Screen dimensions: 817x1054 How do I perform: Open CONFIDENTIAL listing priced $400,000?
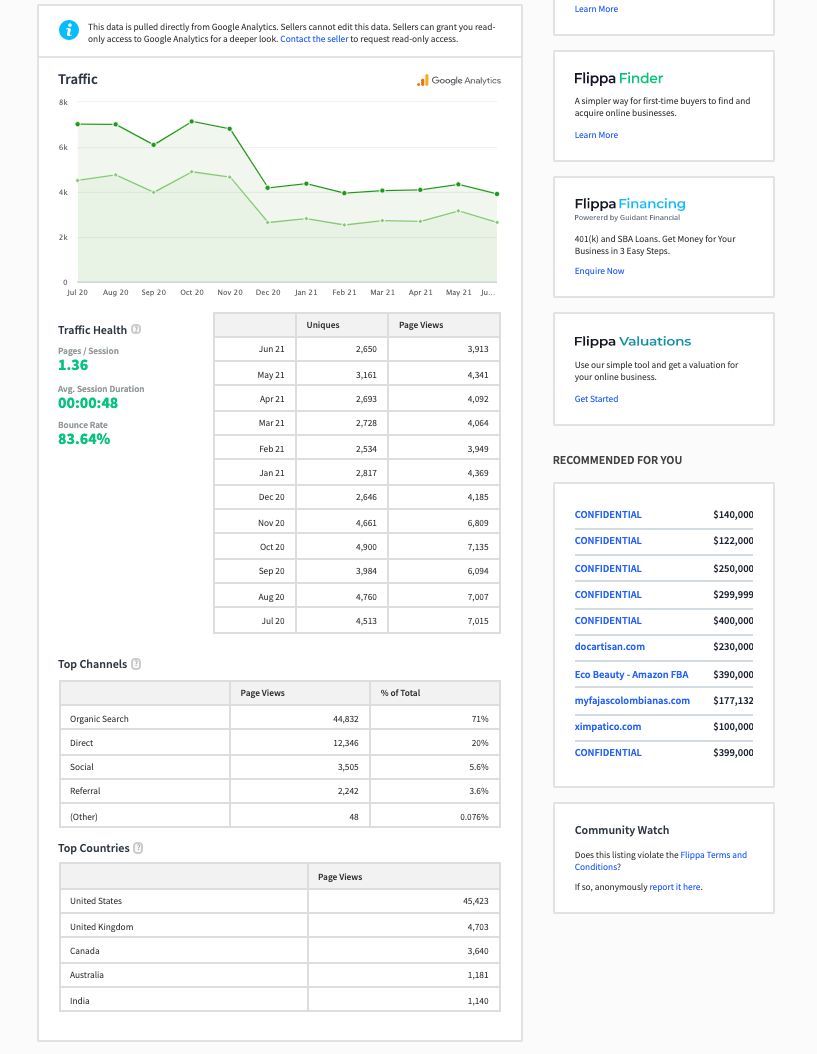pyautogui.click(x=608, y=620)
